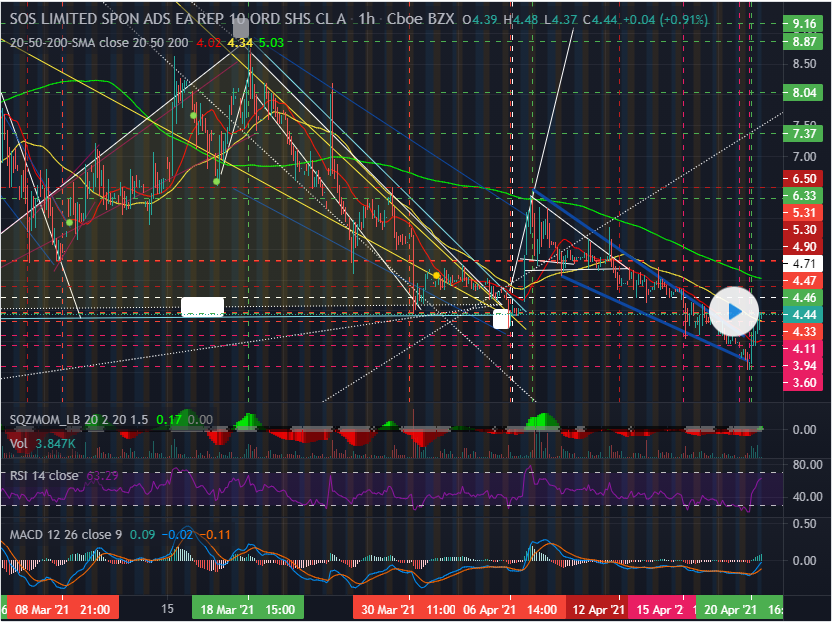Screen dimensions: 832x622
Task: Select the 18 Mar '21 15:00 marker
Action: (246, 608)
